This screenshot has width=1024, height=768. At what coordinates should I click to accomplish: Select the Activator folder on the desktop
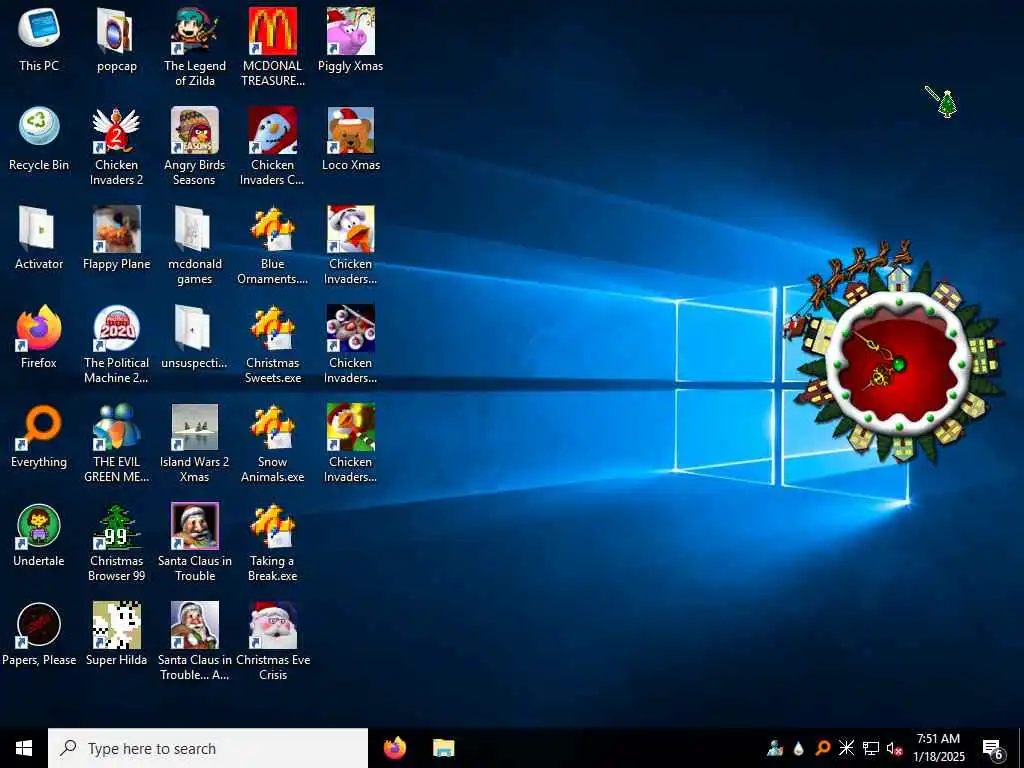[x=39, y=238]
